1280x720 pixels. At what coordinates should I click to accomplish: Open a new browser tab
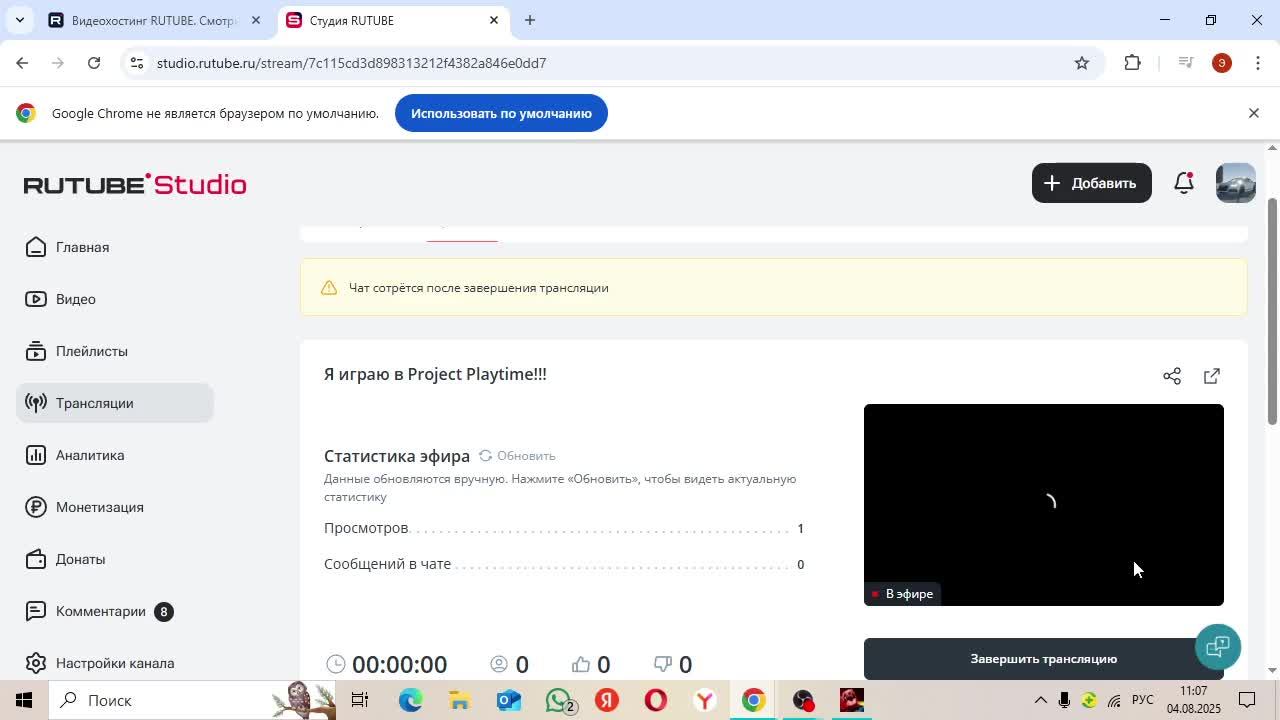[530, 20]
